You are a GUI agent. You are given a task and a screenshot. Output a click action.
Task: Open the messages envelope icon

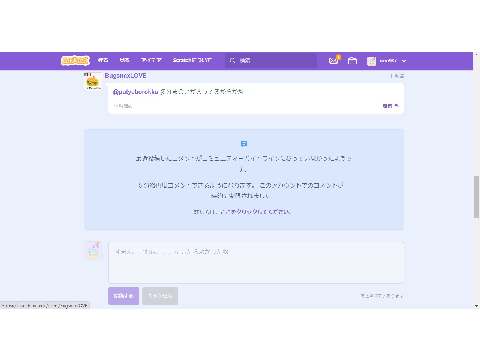pyautogui.click(x=333, y=61)
